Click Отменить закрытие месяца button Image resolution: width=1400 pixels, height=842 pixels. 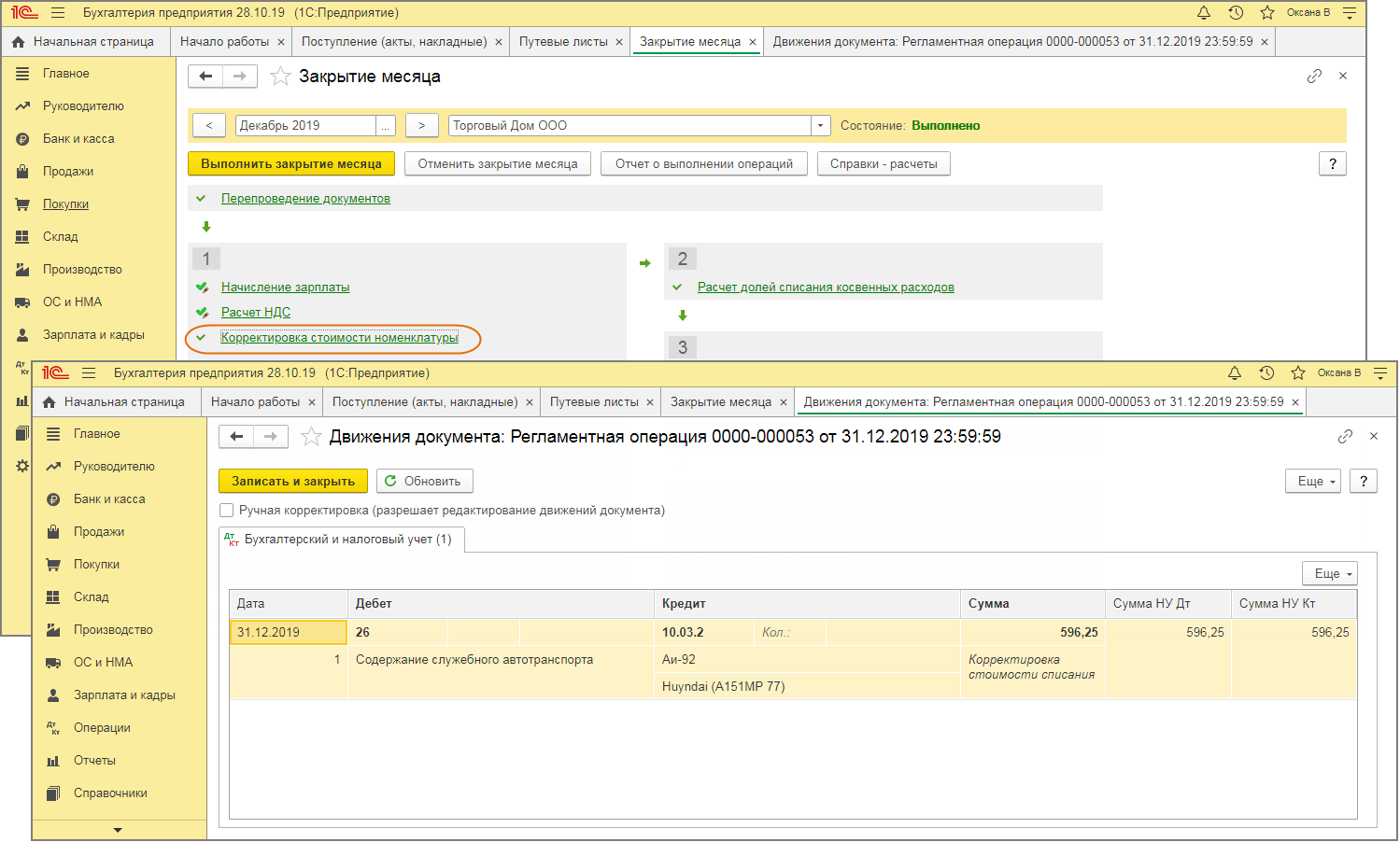coord(498,164)
